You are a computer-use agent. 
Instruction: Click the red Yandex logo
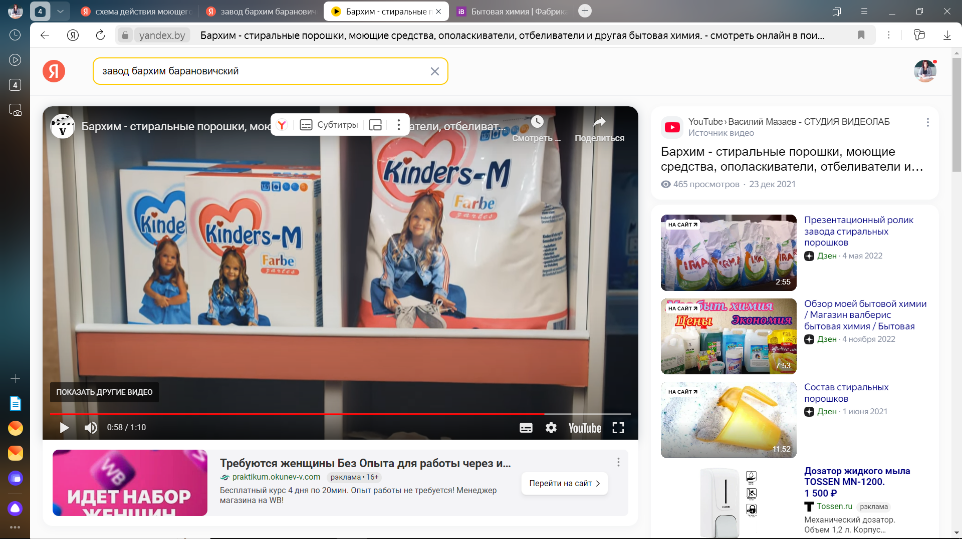[x=54, y=71]
